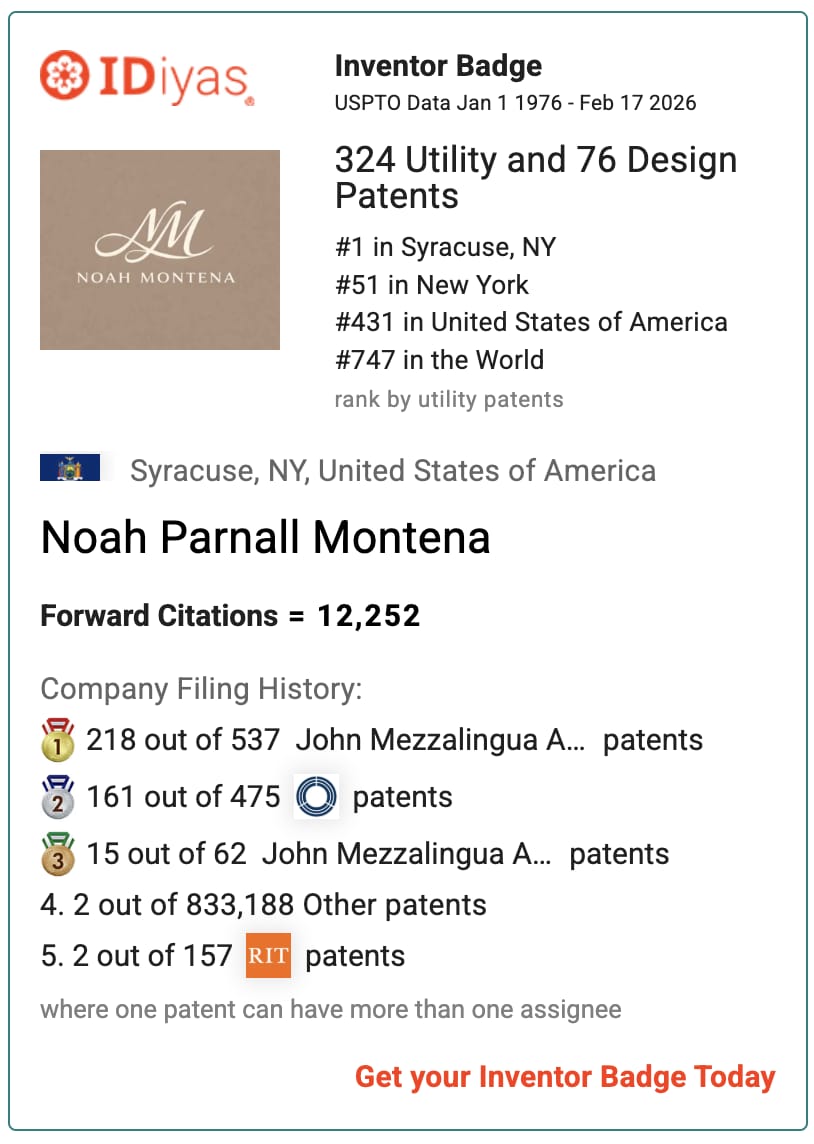The image size is (814, 1144).
Task: Click the Forward Citations 12,252 value
Action: (x=369, y=616)
